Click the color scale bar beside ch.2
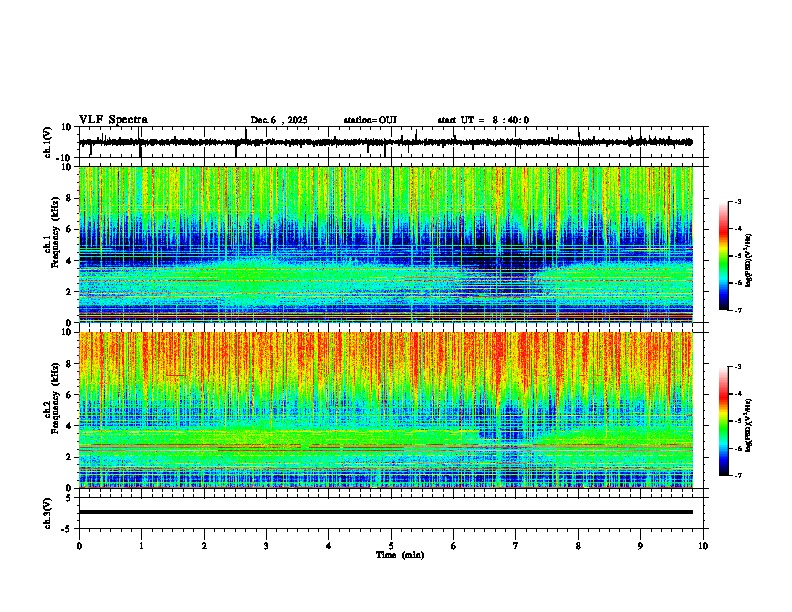This screenshot has width=792, height=612. (x=724, y=421)
